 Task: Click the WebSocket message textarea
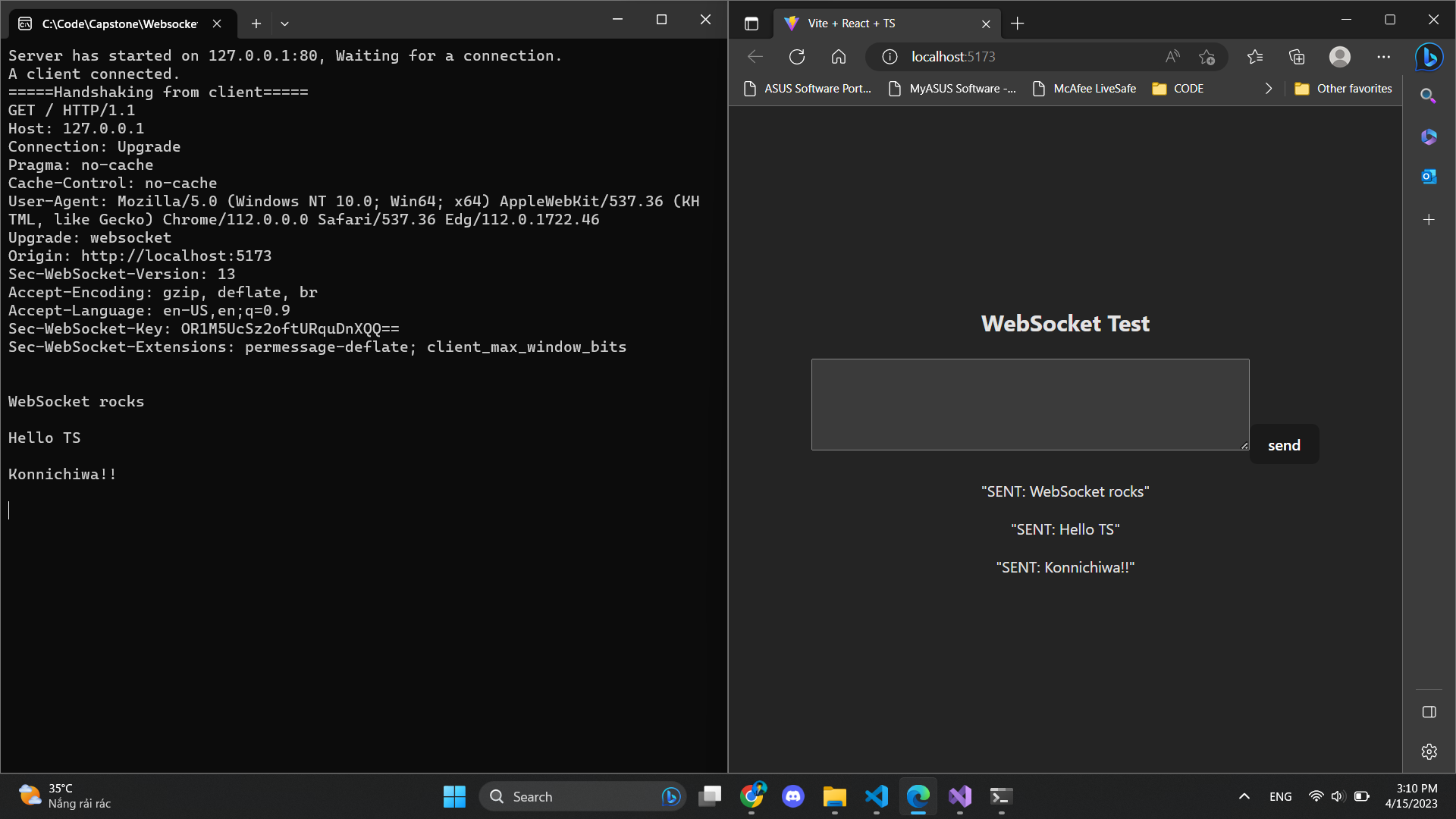coord(1030,404)
